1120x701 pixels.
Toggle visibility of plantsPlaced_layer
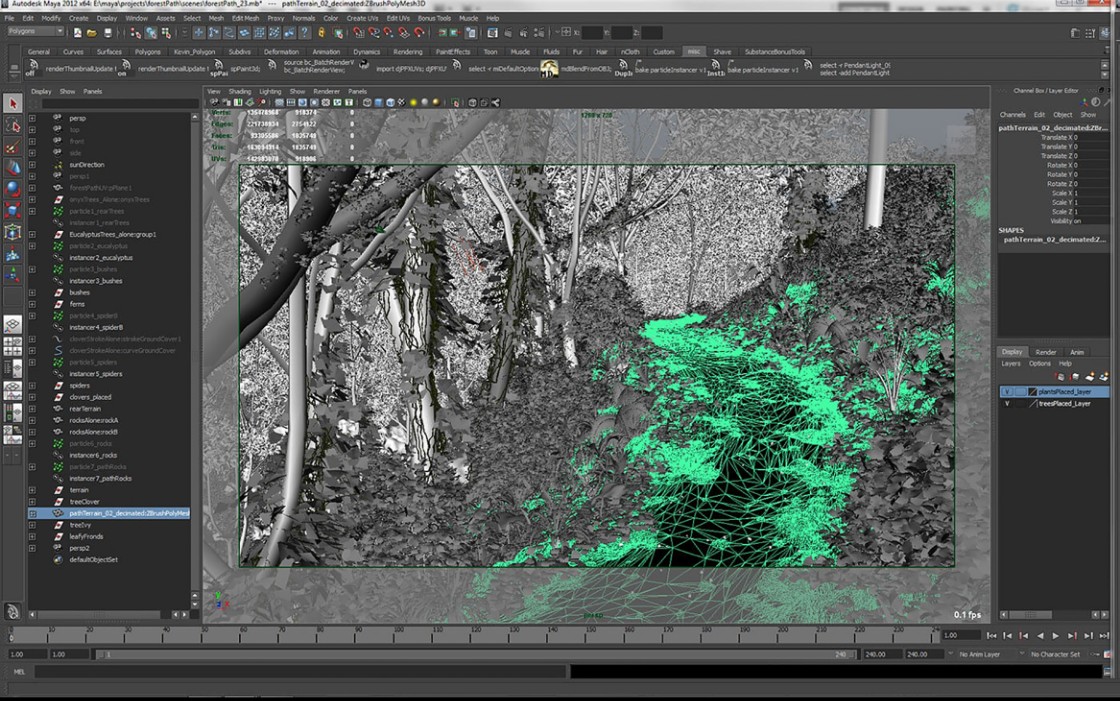click(1007, 392)
